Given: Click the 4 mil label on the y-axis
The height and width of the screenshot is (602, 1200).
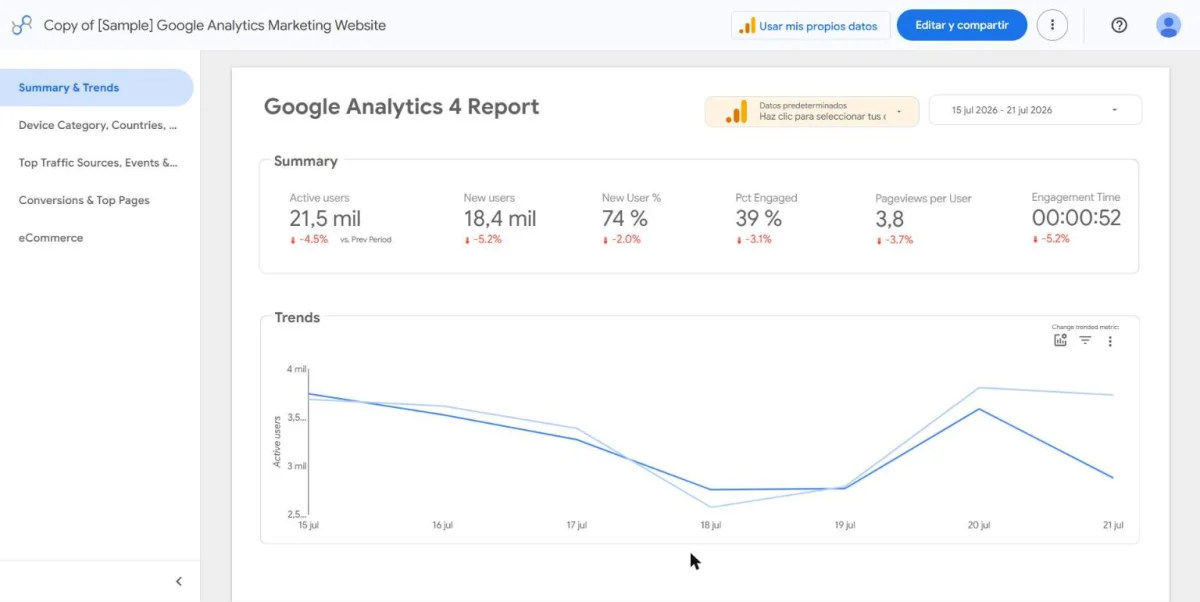Looking at the screenshot, I should click(296, 369).
